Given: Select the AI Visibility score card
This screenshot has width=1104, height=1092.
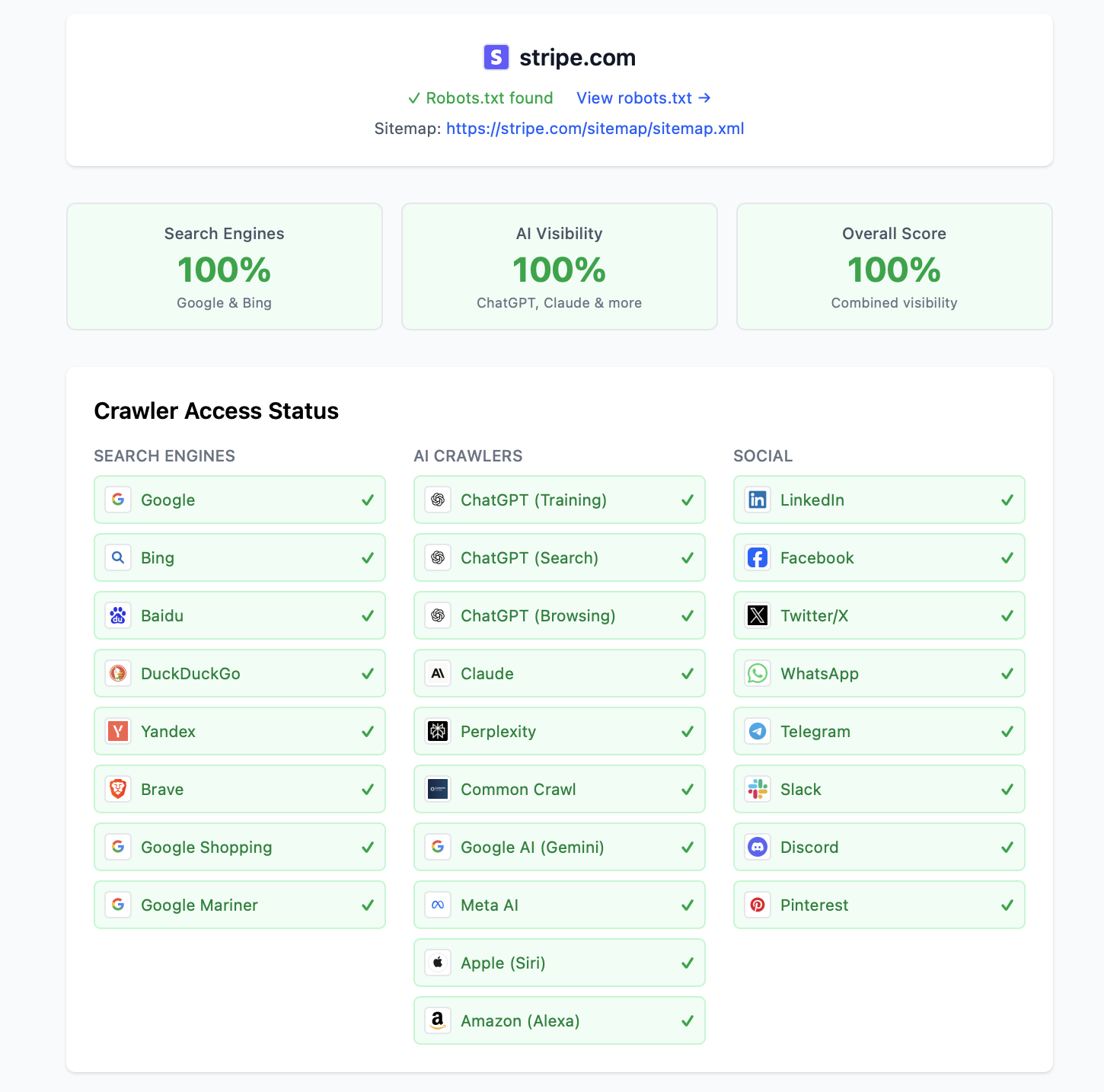Looking at the screenshot, I should pos(560,267).
